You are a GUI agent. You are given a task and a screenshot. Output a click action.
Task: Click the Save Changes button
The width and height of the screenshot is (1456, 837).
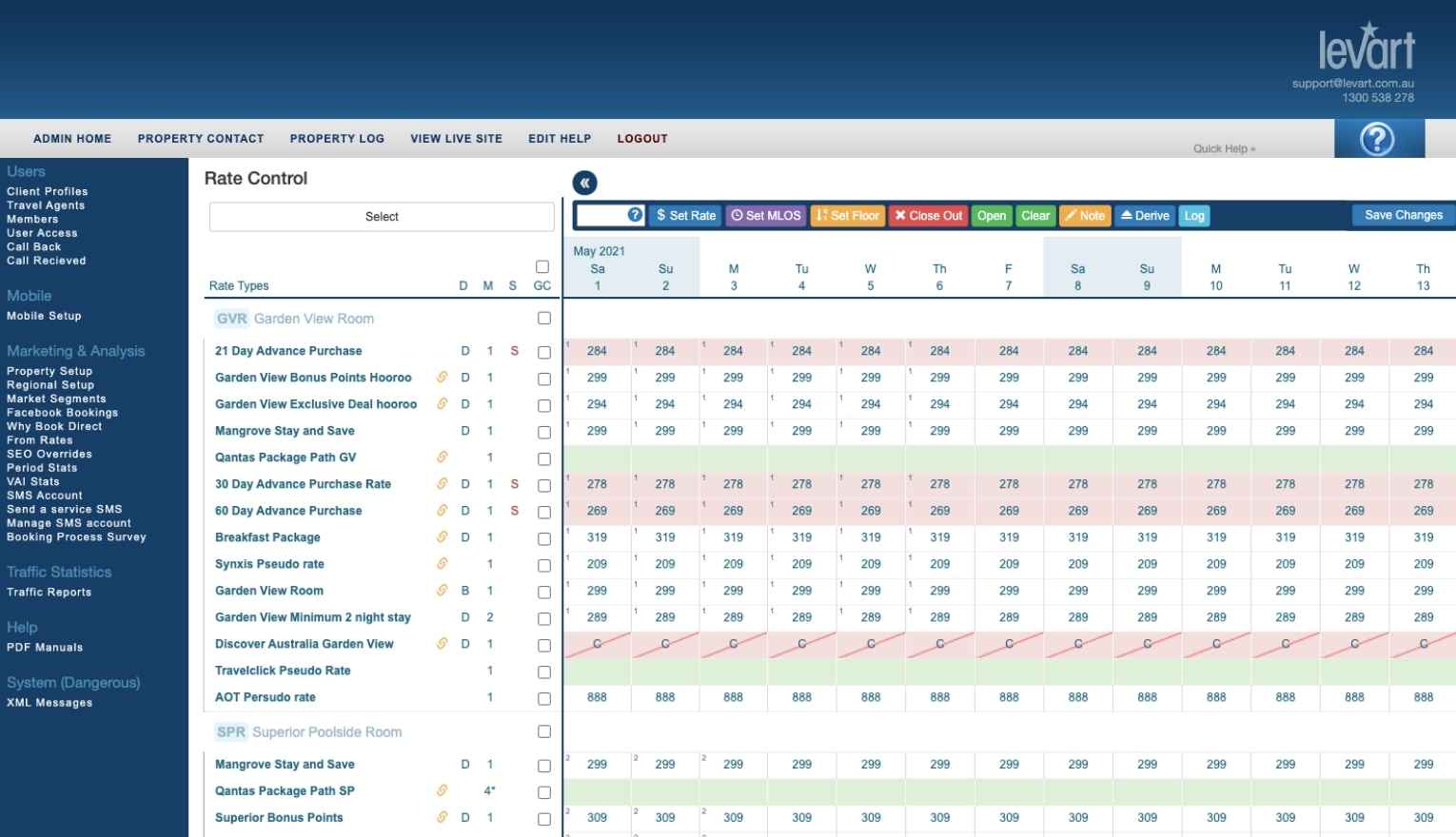coord(1403,216)
